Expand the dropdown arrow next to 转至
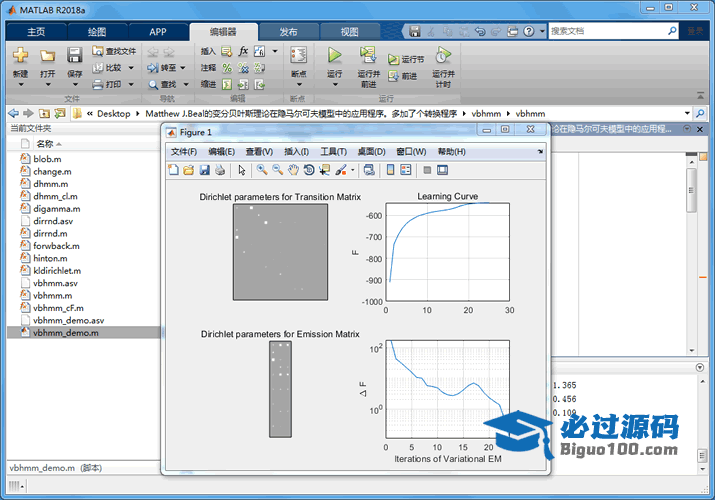 pyautogui.click(x=182, y=68)
